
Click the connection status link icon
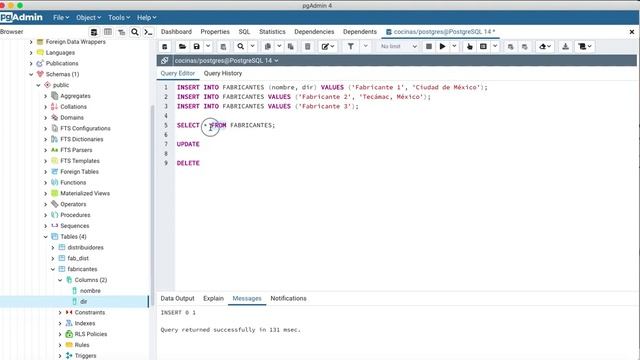click(164, 60)
